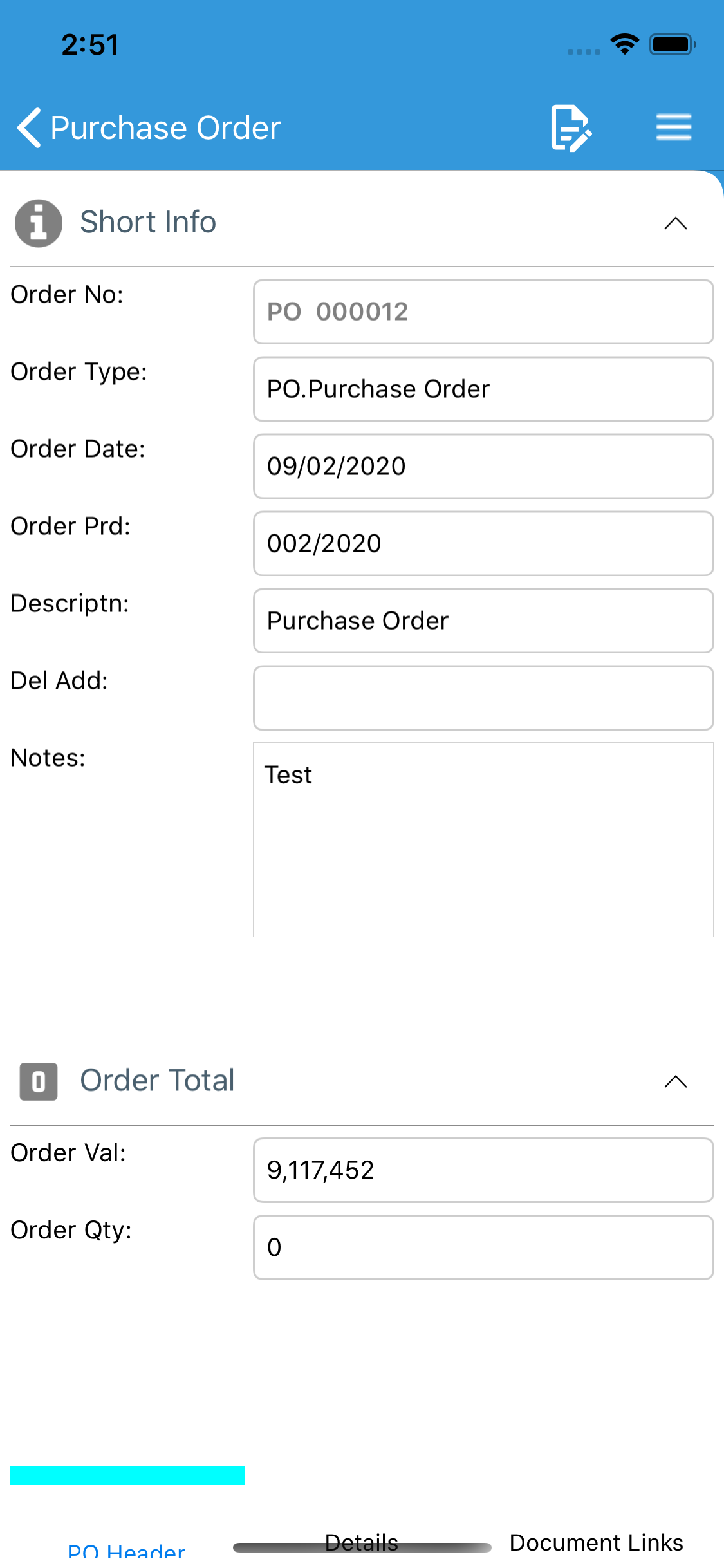Tap the cyan tab indicator bar
Viewport: 724px width, 1568px height.
127,1475
